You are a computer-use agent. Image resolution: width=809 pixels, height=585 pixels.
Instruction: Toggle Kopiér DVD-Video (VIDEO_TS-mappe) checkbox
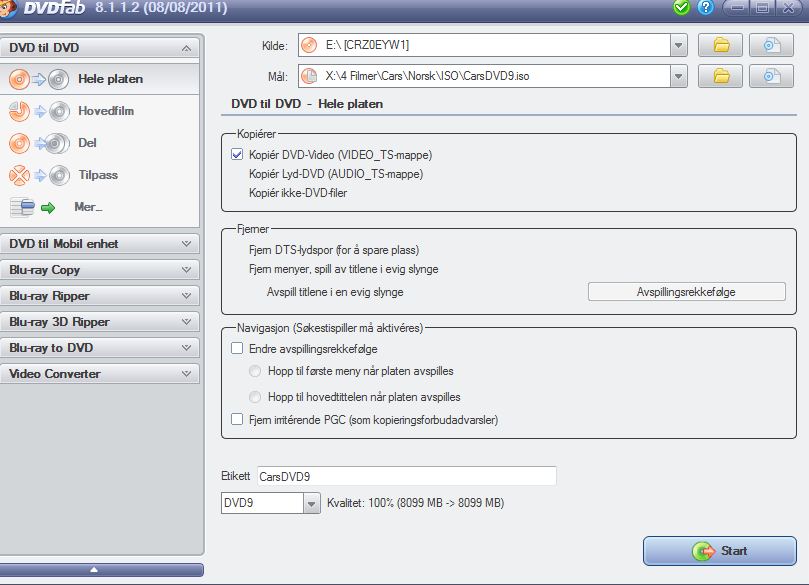point(237,154)
